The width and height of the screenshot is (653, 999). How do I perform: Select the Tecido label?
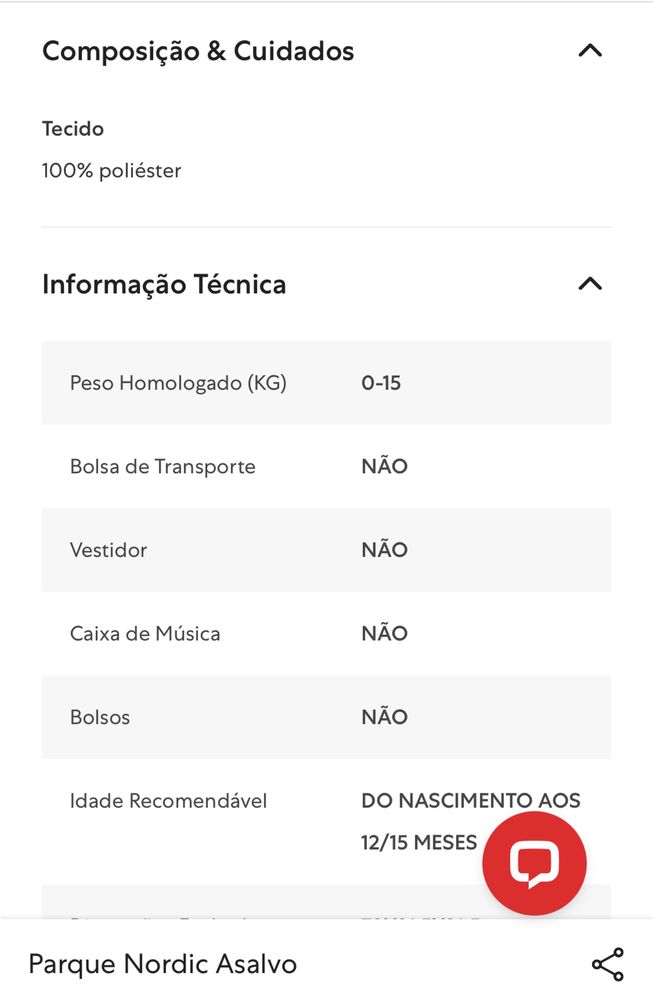point(73,129)
